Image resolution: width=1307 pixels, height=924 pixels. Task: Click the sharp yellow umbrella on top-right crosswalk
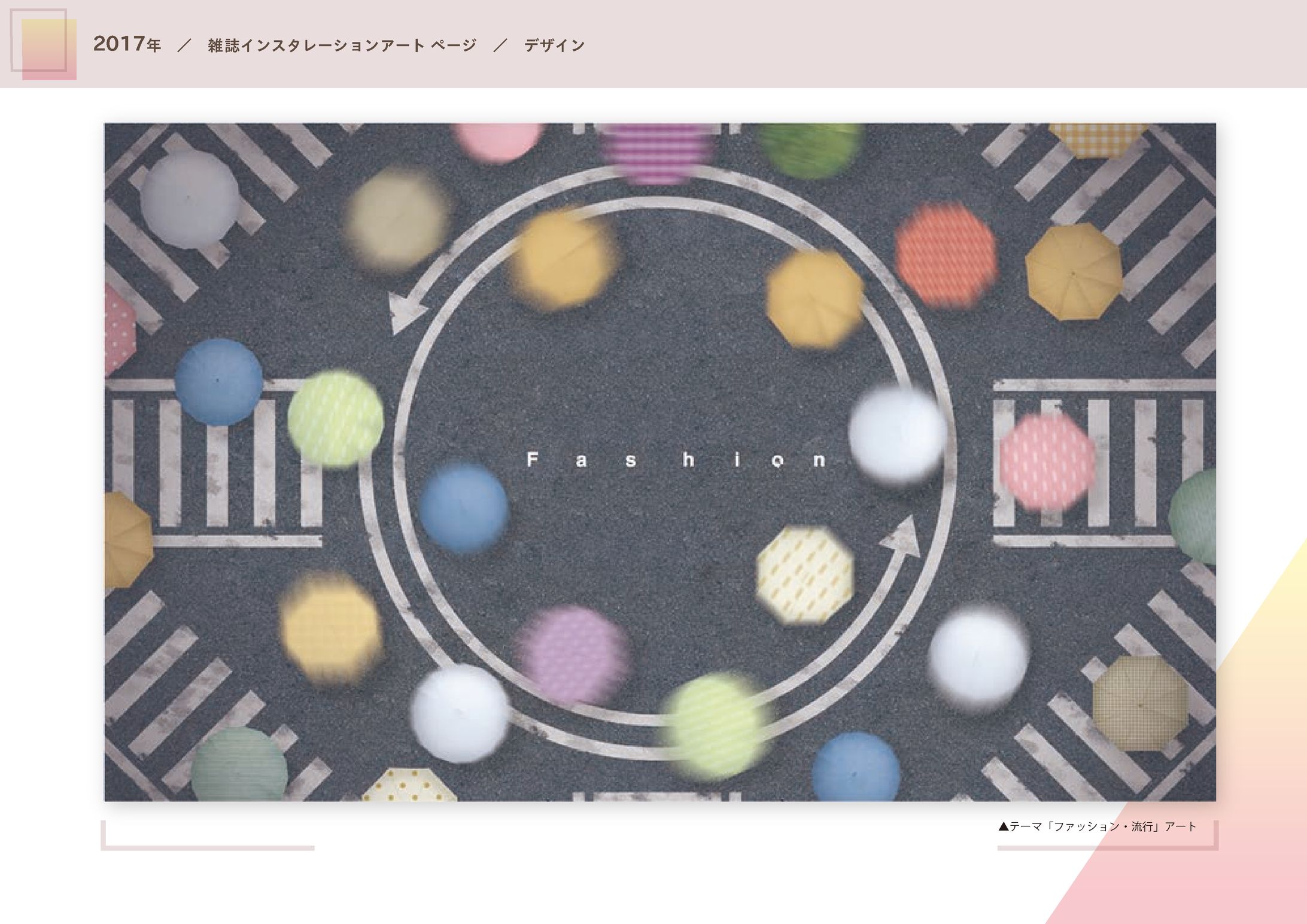pyautogui.click(x=1074, y=272)
